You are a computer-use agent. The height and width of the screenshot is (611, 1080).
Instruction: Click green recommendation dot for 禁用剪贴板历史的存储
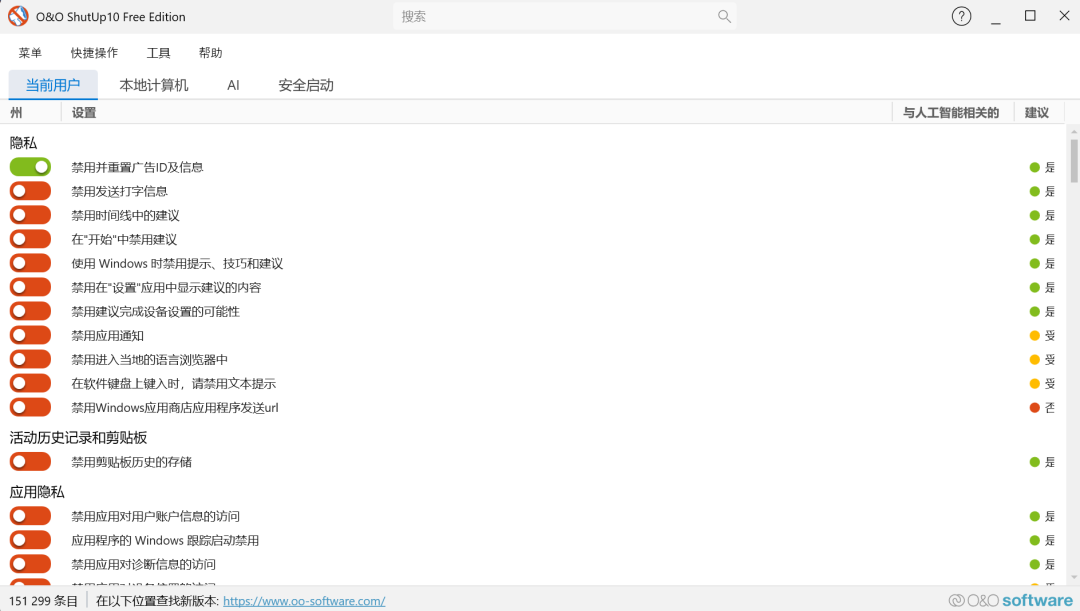[1034, 462]
